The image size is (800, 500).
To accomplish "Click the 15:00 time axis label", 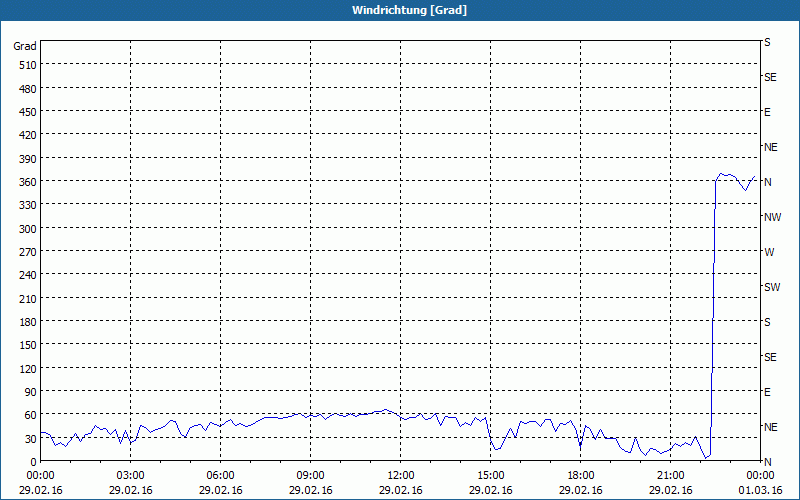I will click(490, 476).
